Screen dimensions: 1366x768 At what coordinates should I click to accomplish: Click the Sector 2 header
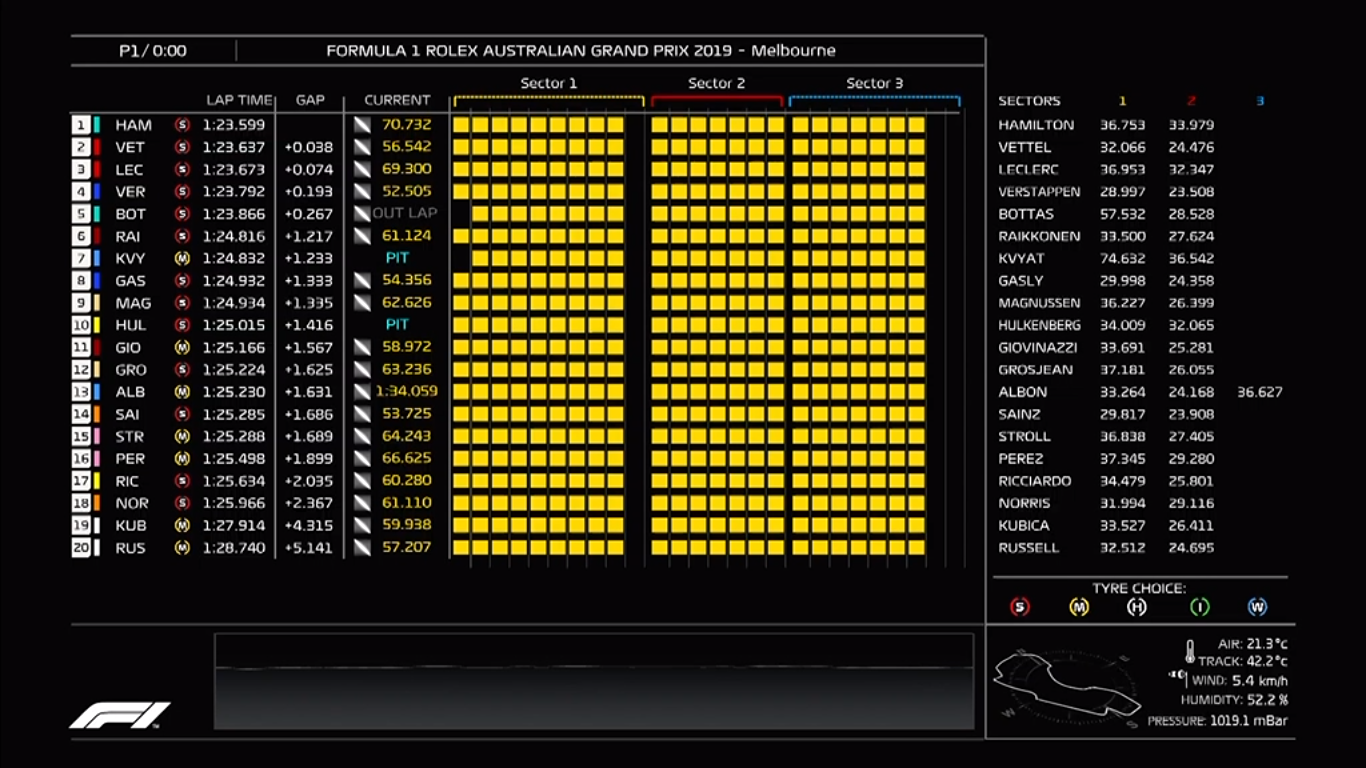coord(716,83)
